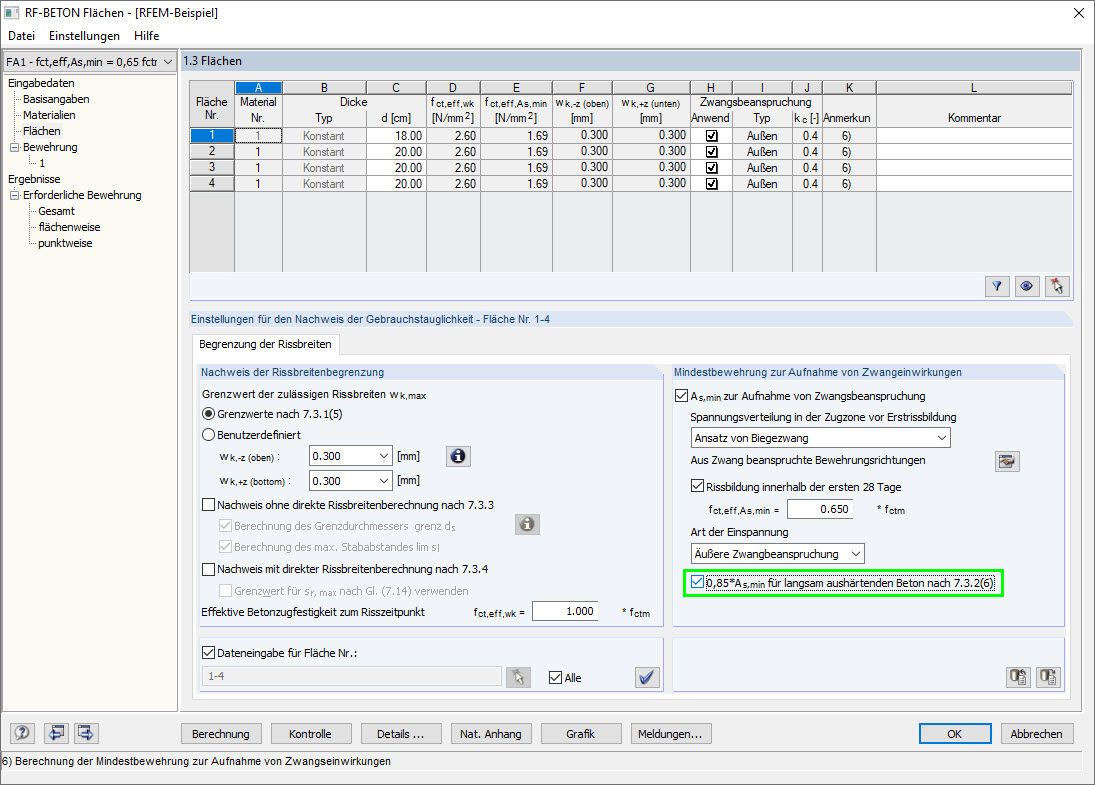This screenshot has height=785, width=1095.
Task: Click the previous table arrow icon
Action: (x=55, y=733)
